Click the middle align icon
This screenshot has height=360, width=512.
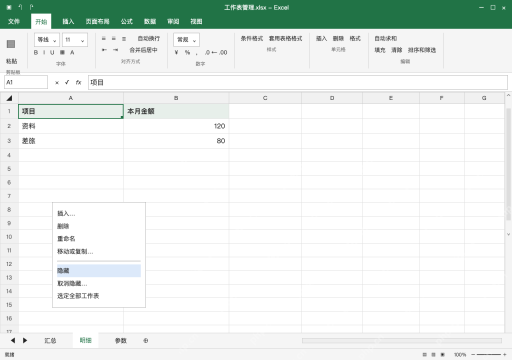[x=114, y=38]
